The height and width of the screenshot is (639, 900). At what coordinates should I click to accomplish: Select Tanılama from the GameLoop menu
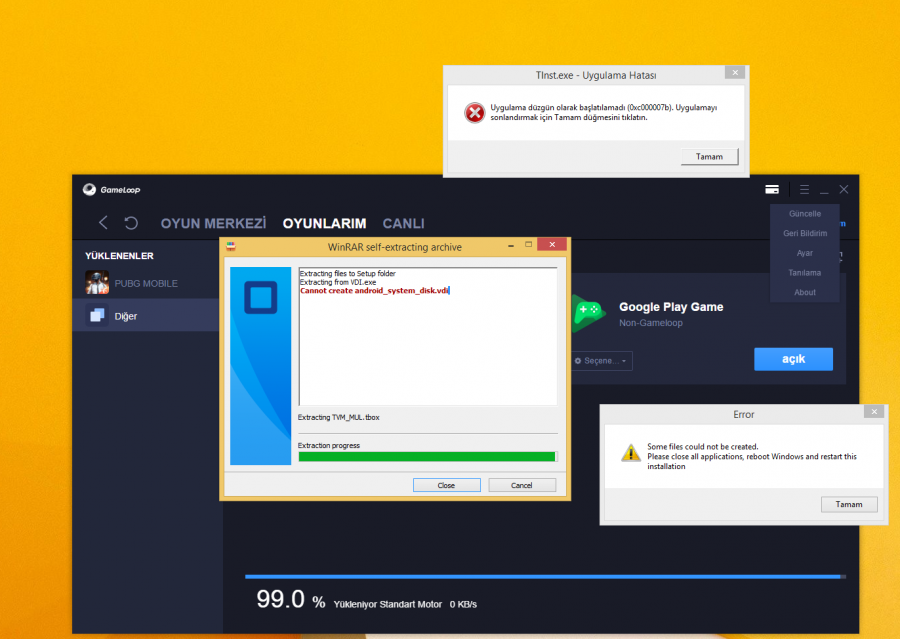point(805,273)
